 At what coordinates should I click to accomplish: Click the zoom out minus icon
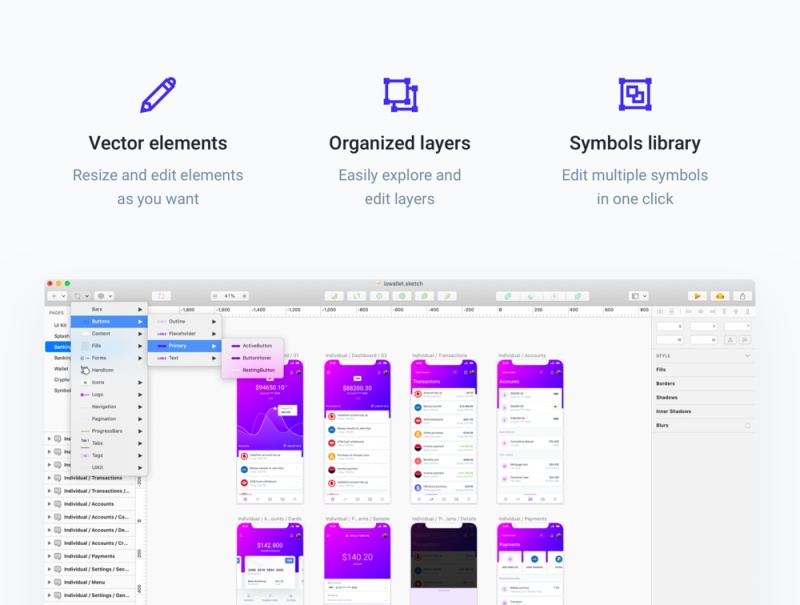click(216, 296)
